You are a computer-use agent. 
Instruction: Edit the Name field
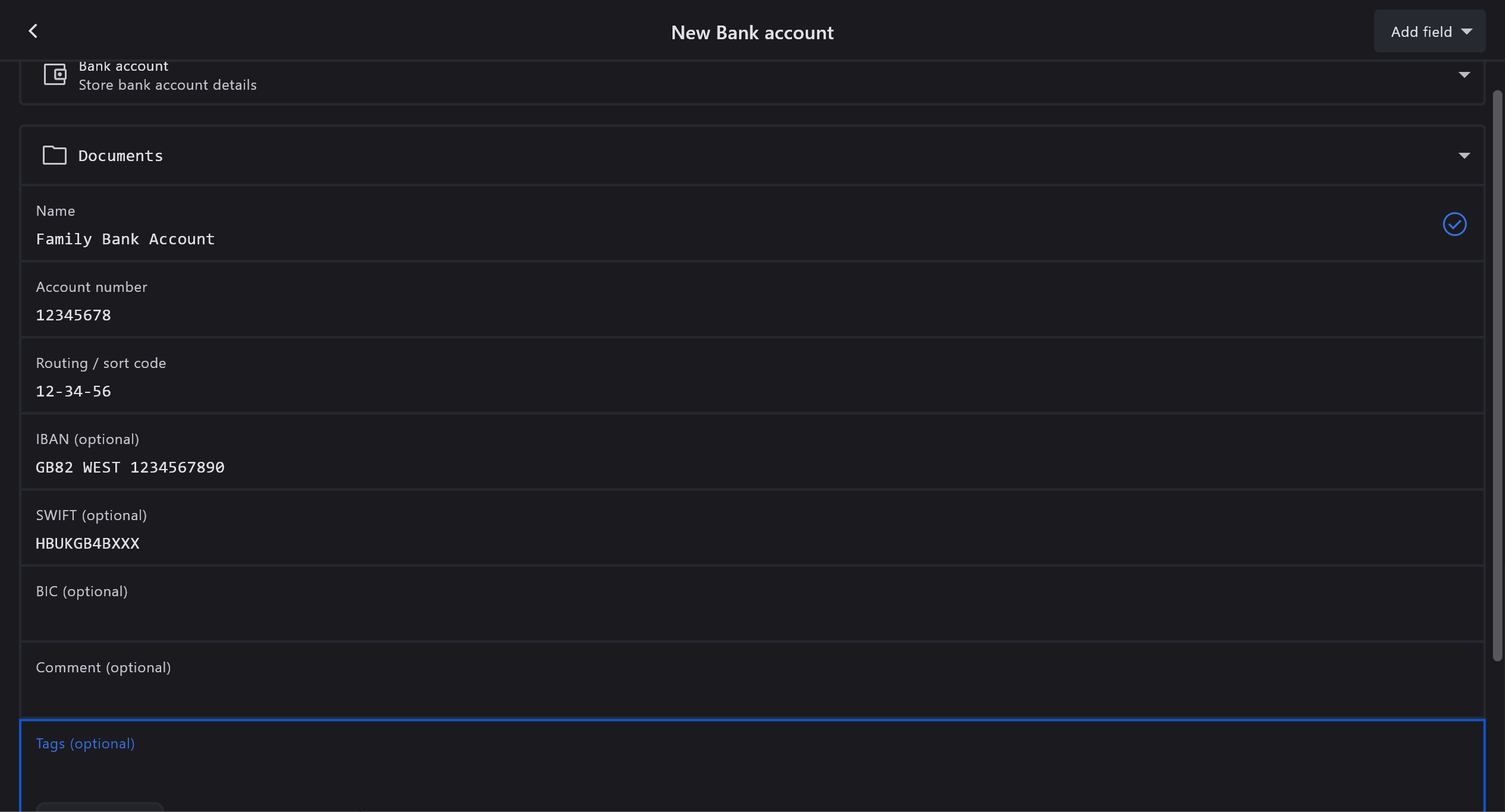click(714, 239)
